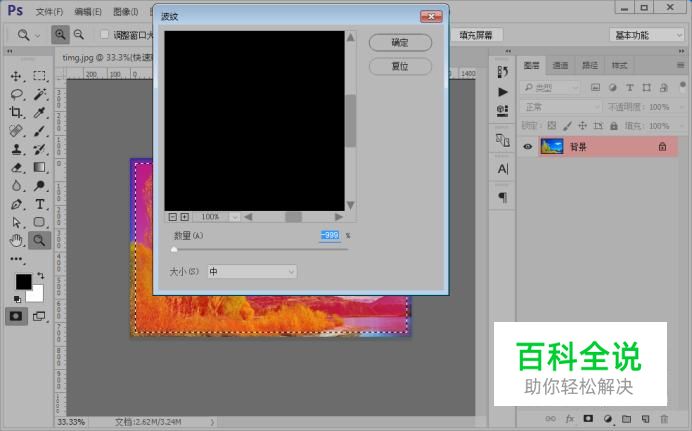The width and height of the screenshot is (692, 431).
Task: Add a layer style (fx)
Action: (570, 419)
